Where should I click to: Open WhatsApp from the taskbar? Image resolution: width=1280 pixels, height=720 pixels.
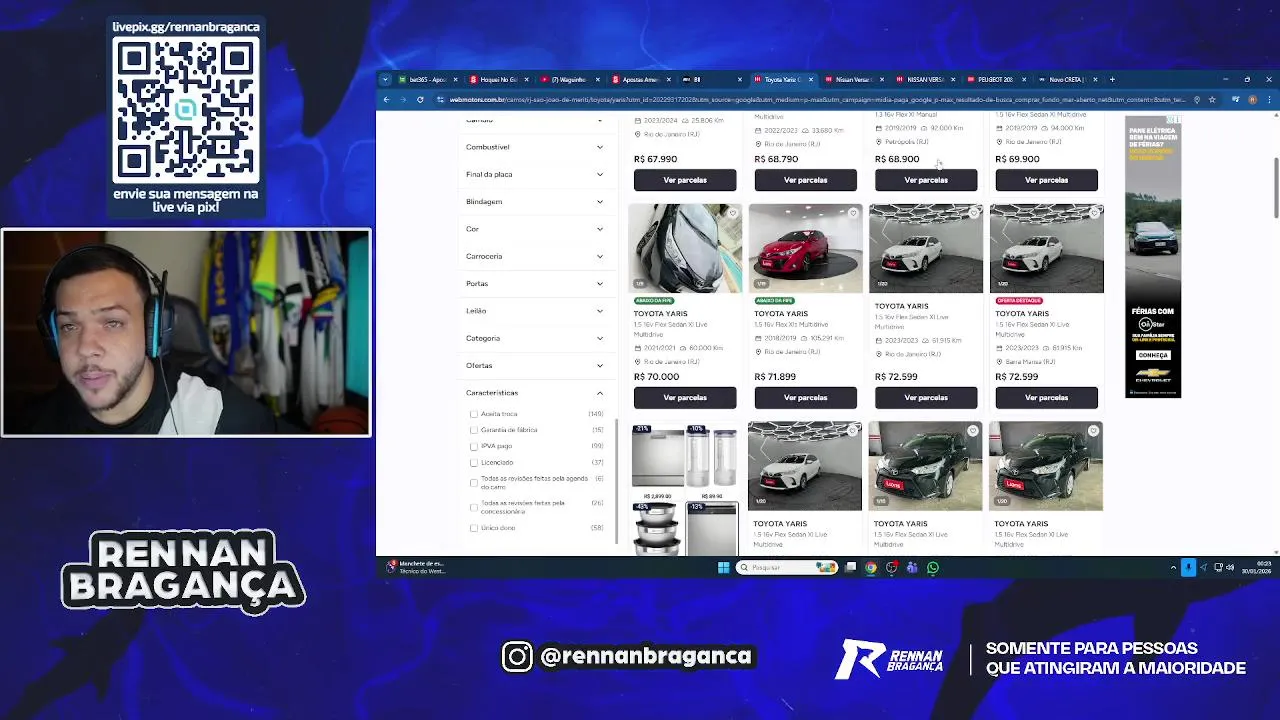tap(933, 567)
